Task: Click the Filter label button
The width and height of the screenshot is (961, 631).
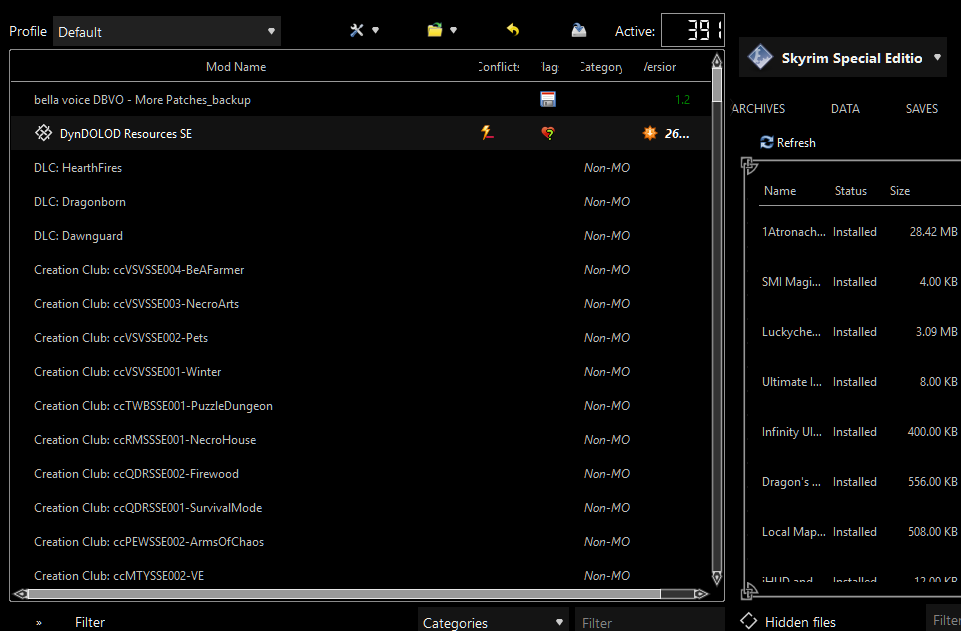Action: pos(90,622)
